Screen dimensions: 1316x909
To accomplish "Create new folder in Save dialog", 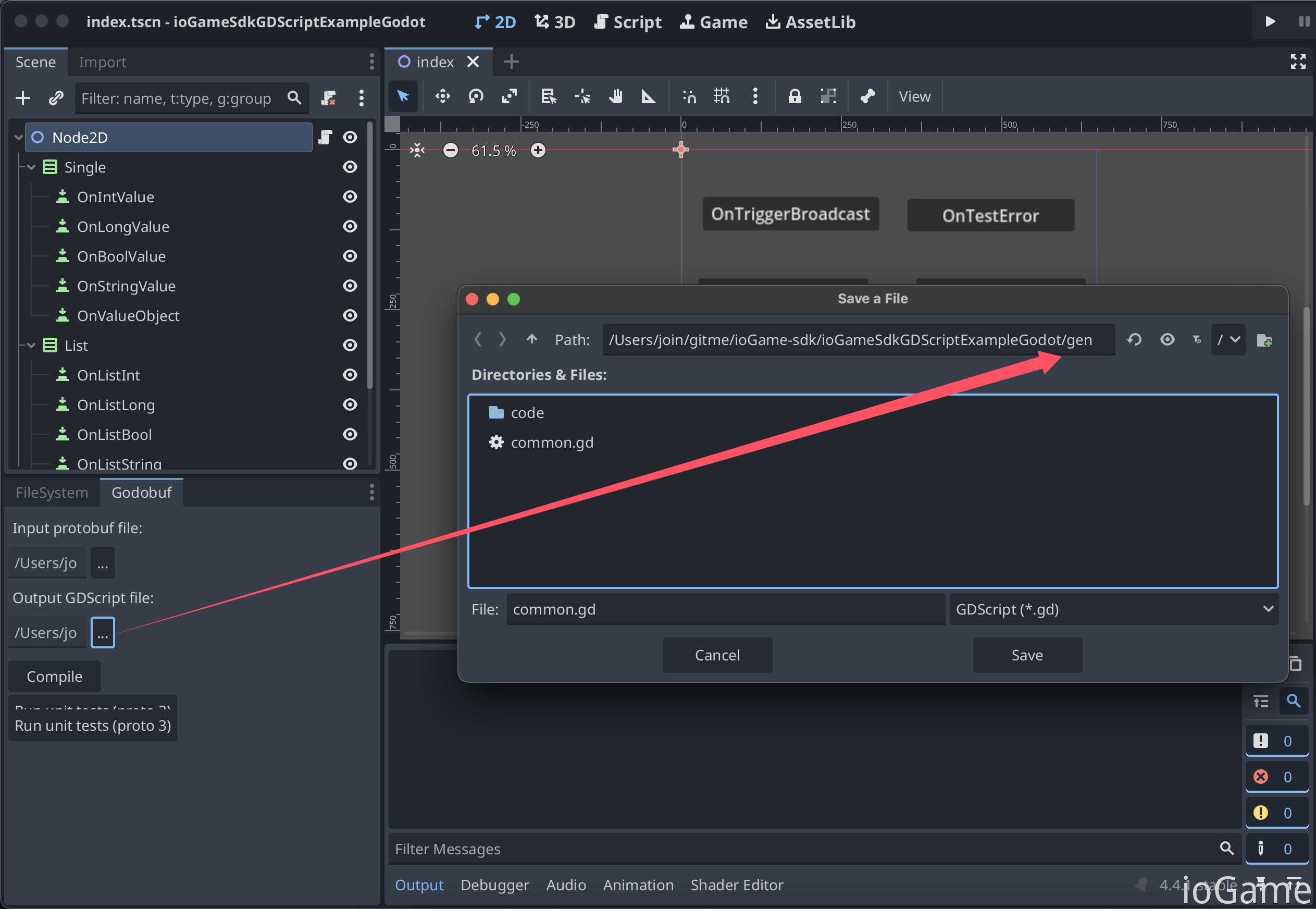I will click(1264, 340).
